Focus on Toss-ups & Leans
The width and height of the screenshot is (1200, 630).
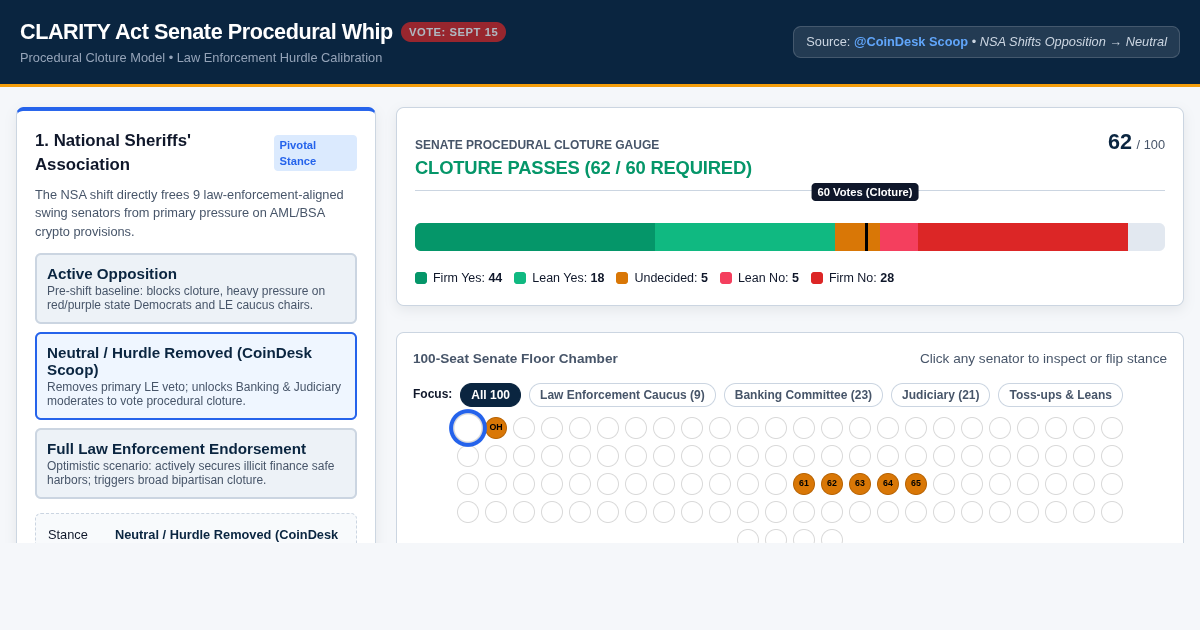point(1060,395)
